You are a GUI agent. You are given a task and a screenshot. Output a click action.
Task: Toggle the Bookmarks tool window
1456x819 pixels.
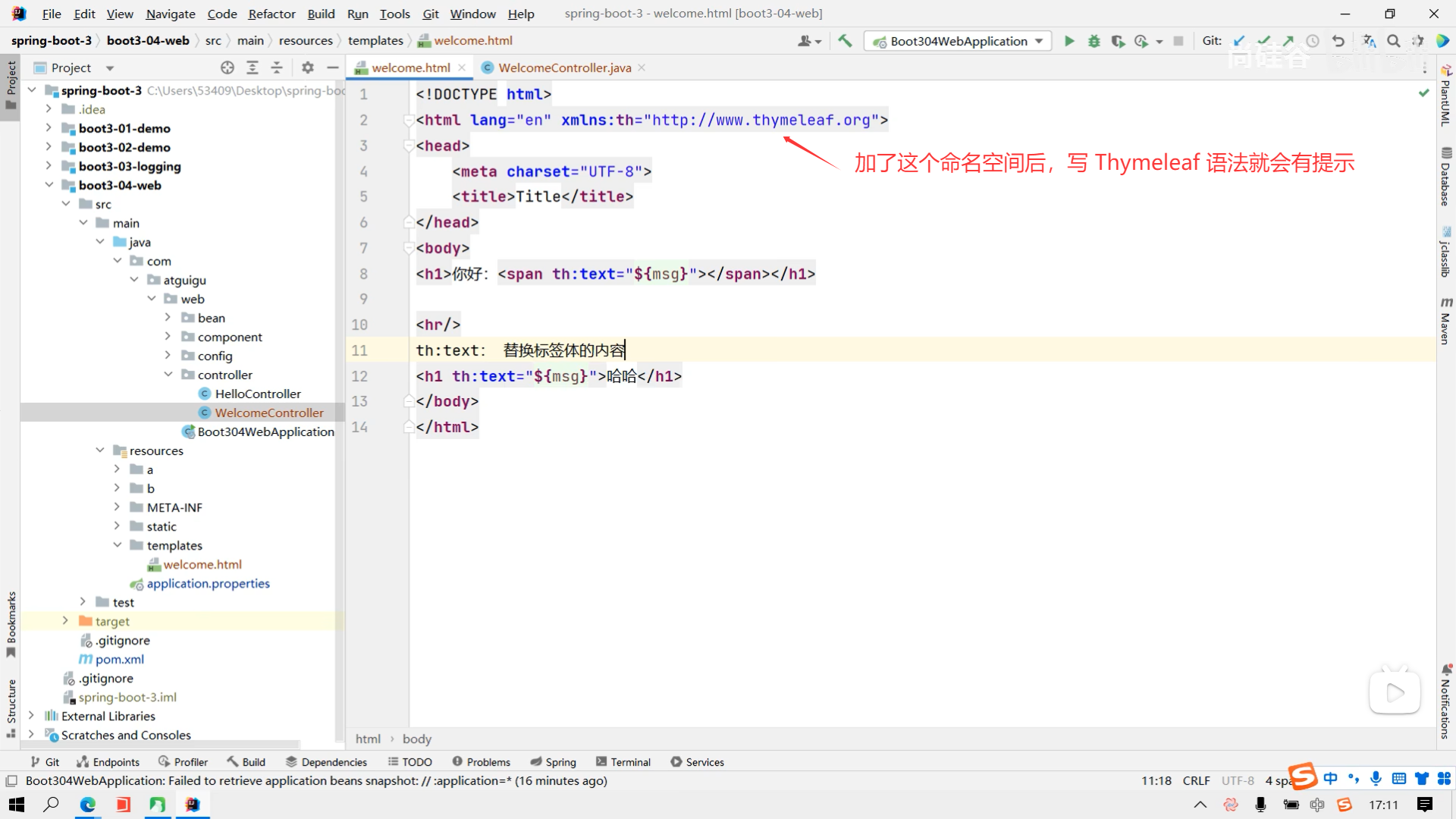11,623
